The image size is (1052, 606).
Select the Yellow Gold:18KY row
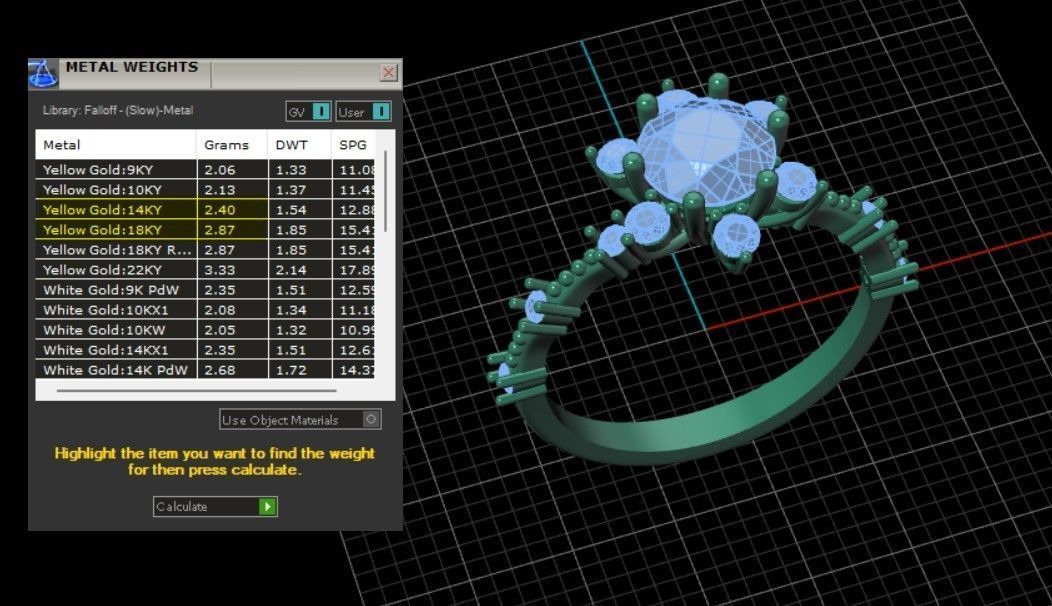pos(205,230)
